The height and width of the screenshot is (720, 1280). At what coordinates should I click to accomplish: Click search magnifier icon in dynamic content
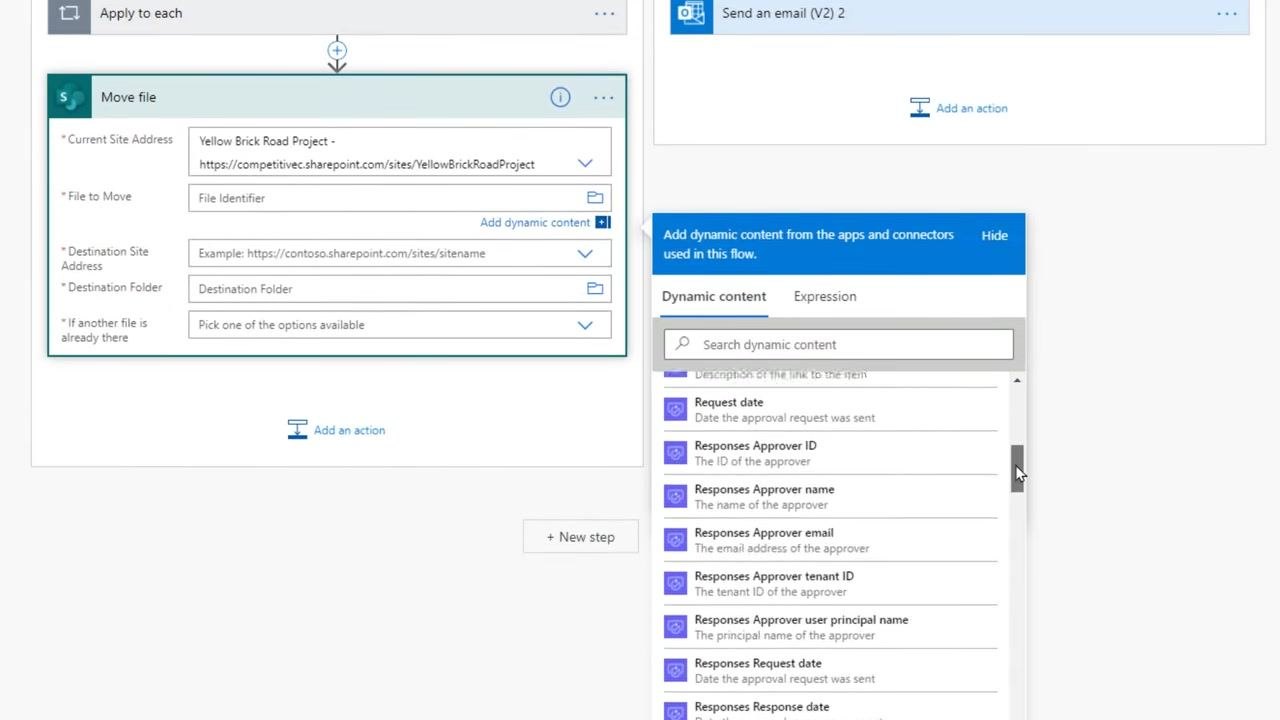682,344
